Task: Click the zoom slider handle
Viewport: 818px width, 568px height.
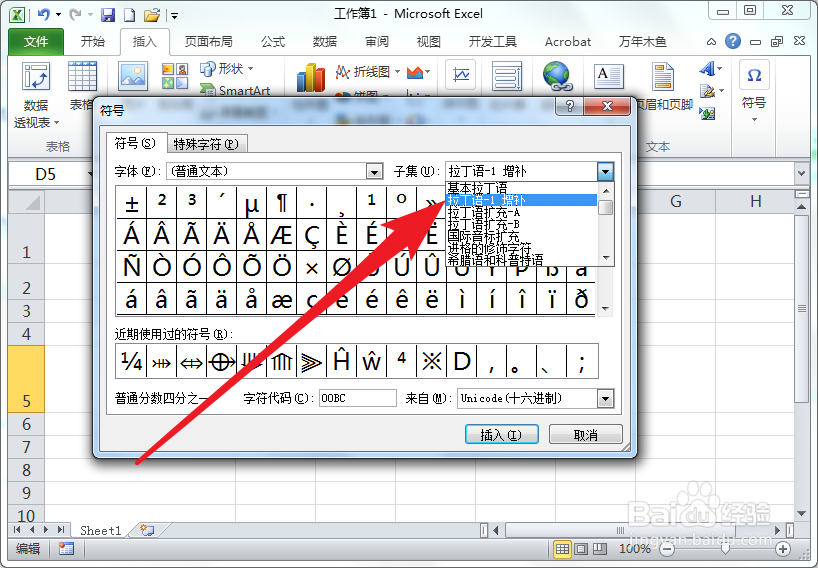Action: point(725,549)
